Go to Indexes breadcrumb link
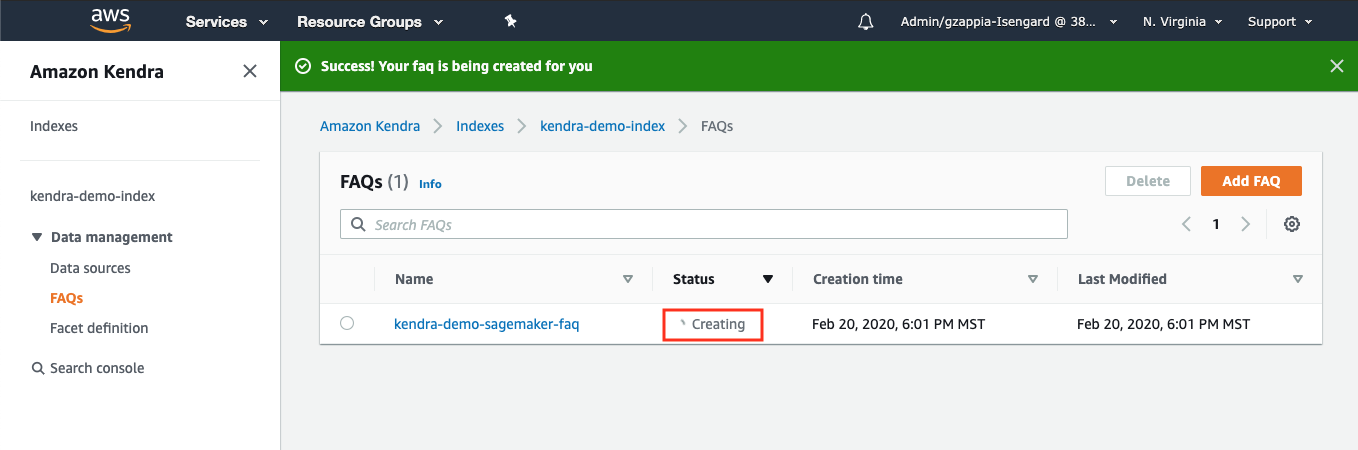Viewport: 1358px width, 450px height. (480, 126)
